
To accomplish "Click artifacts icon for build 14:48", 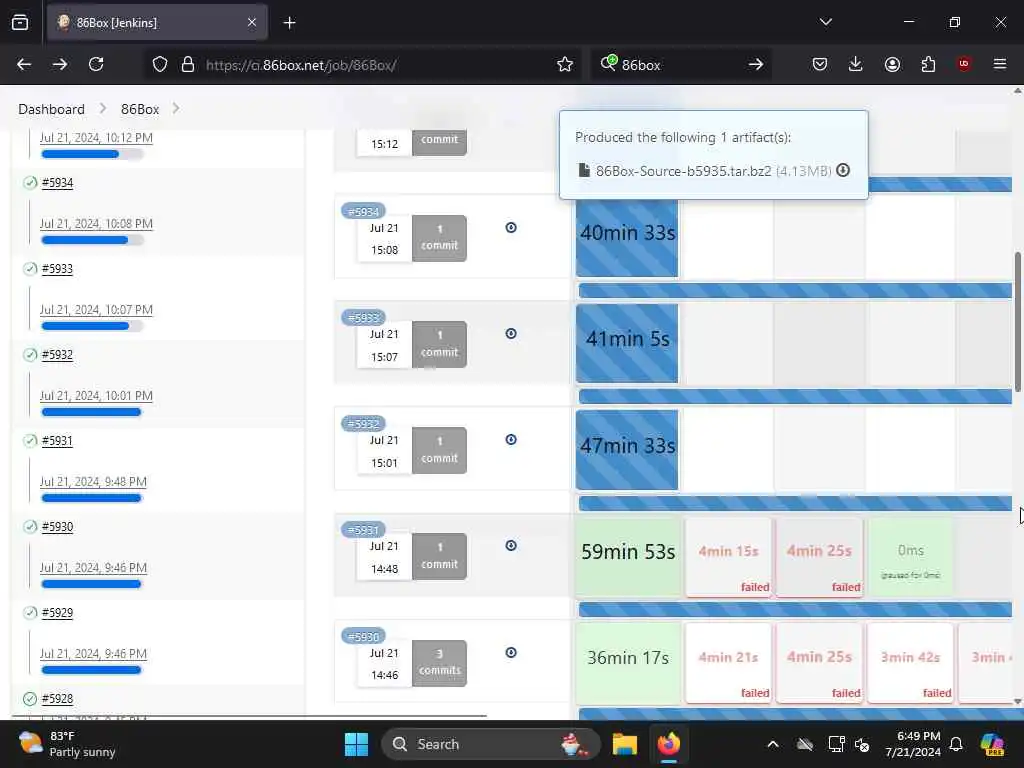I will tap(511, 545).
